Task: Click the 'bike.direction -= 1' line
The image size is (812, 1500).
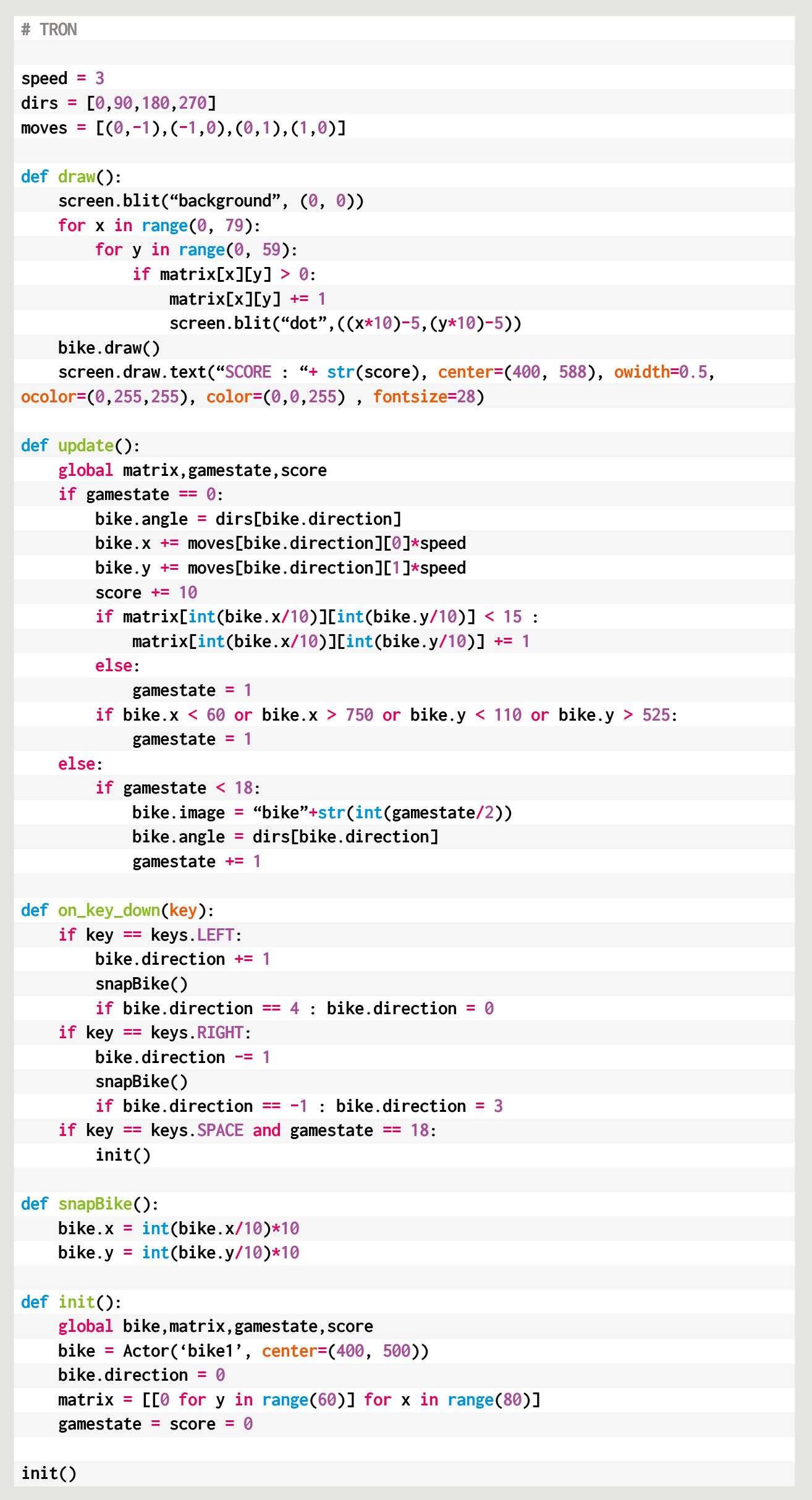Action: click(182, 1057)
